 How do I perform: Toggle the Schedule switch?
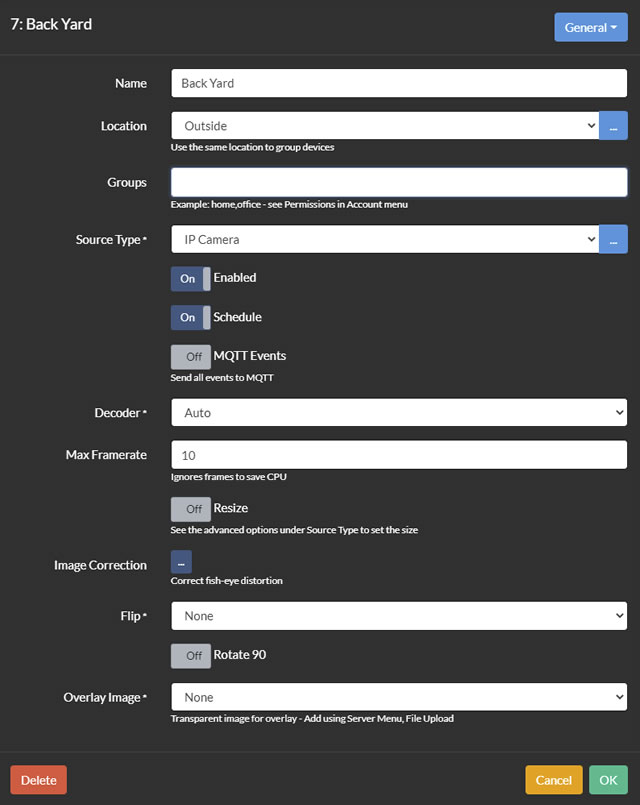point(191,317)
